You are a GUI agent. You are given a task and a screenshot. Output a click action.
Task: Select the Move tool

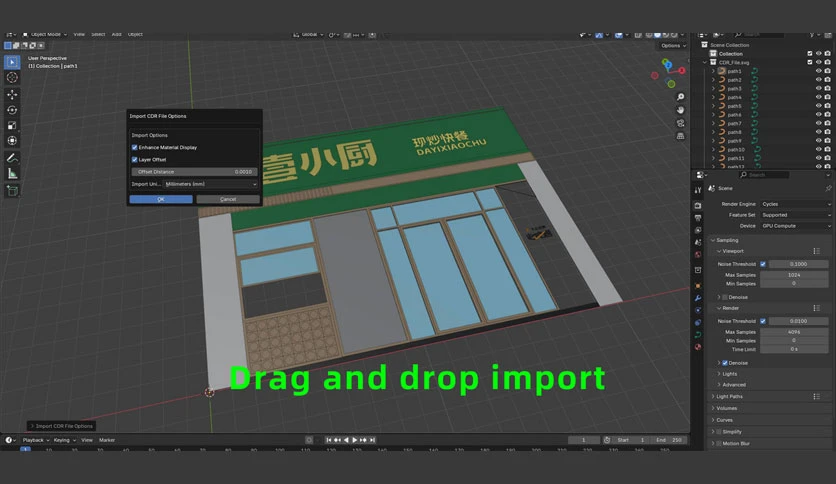point(12,94)
